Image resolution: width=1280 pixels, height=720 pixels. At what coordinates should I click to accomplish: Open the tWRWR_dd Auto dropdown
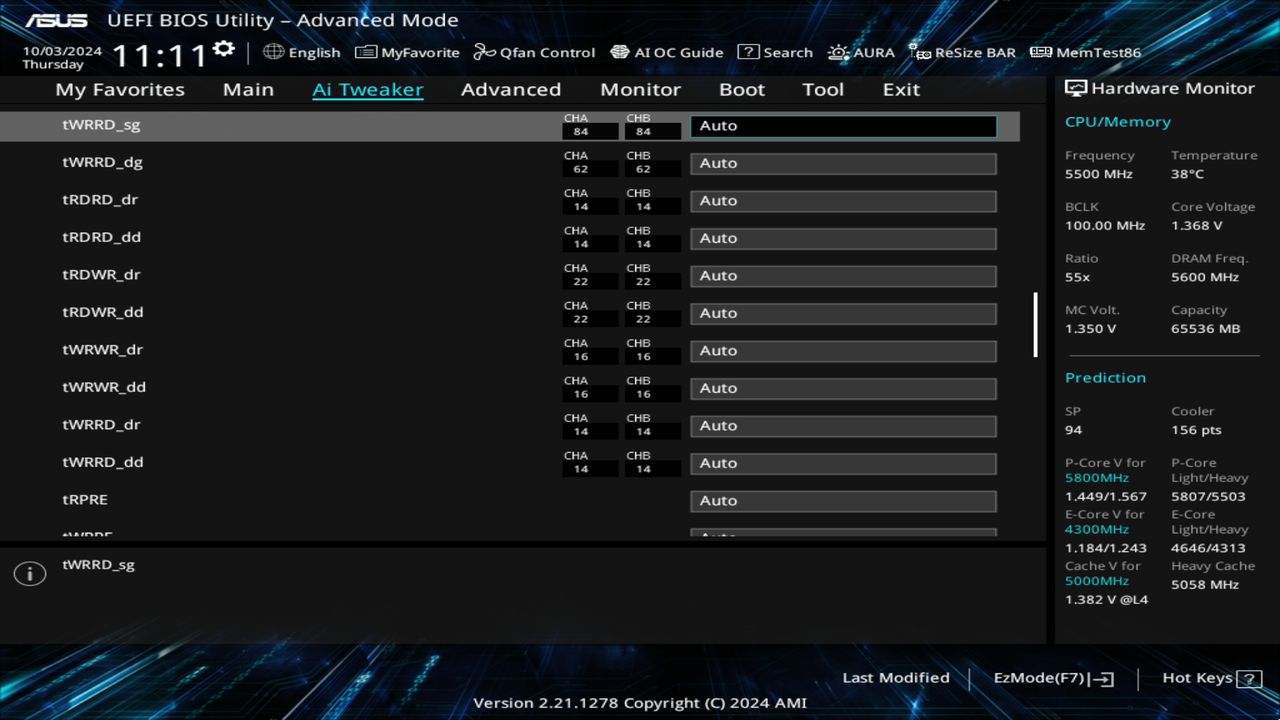click(x=842, y=388)
